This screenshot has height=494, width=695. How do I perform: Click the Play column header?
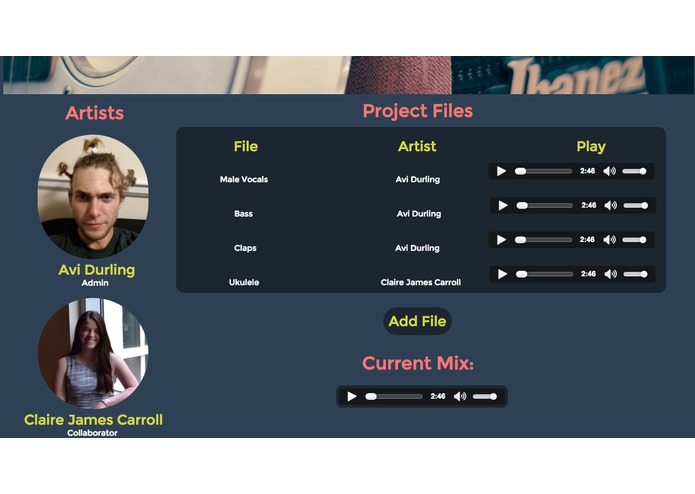coord(591,147)
